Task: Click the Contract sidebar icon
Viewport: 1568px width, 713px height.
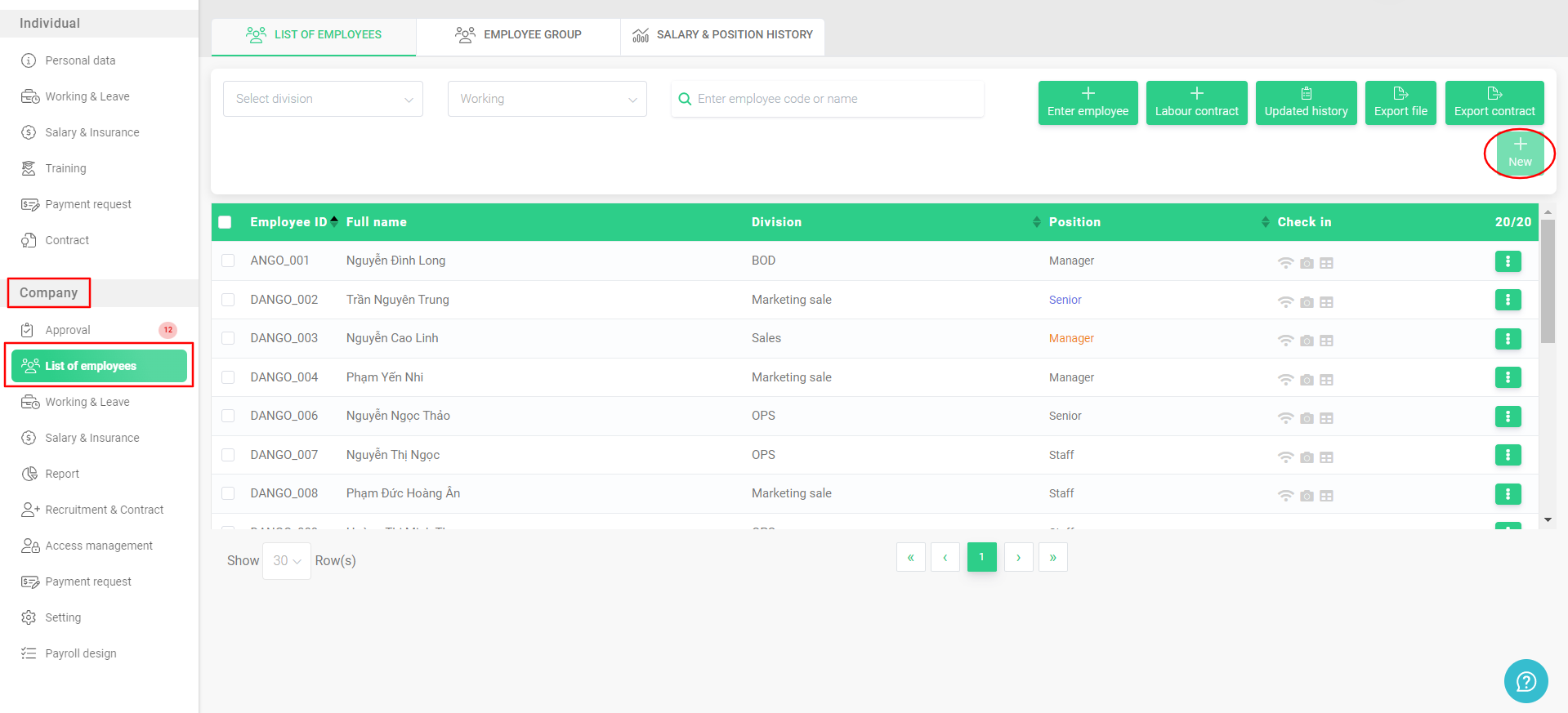Action: click(x=29, y=240)
